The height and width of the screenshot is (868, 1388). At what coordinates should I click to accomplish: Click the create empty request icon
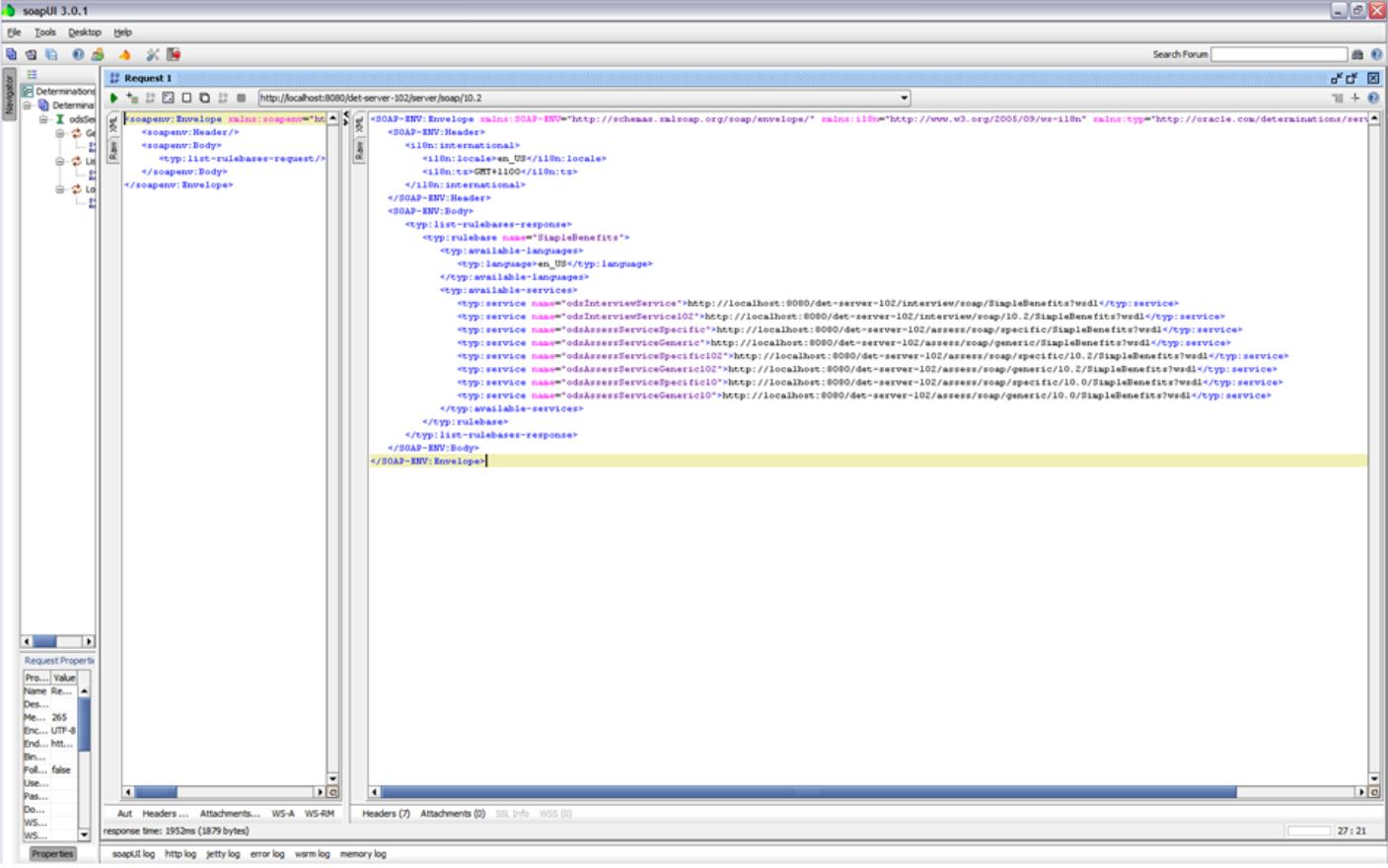tap(186, 99)
